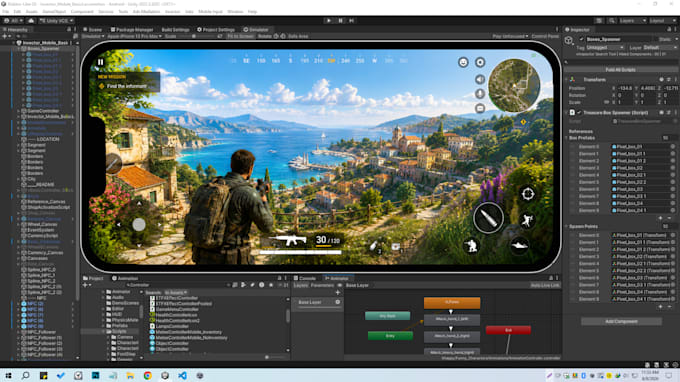Toggle the in-game microphone icon
Viewport: 680px width, 382px height.
480,94
